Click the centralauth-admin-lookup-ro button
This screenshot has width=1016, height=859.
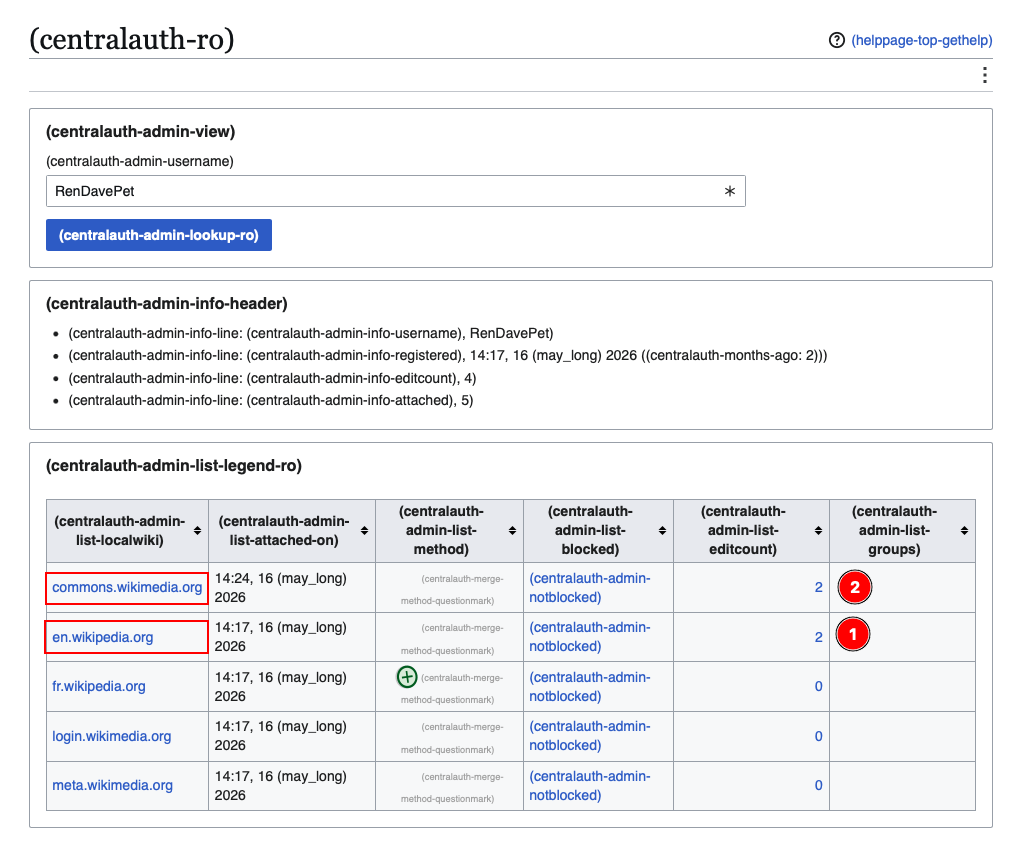159,235
